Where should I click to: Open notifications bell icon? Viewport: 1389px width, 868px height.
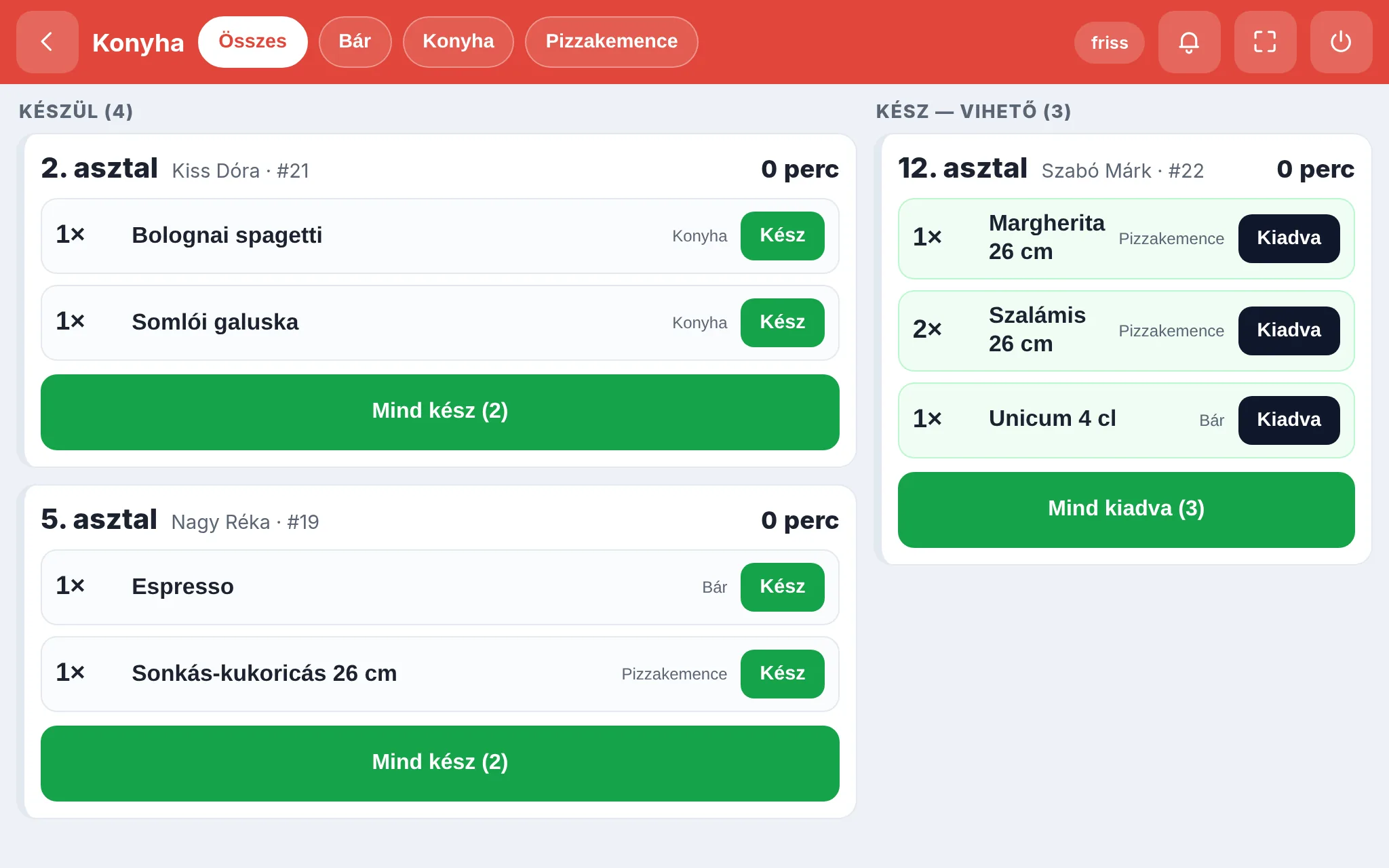1189,42
